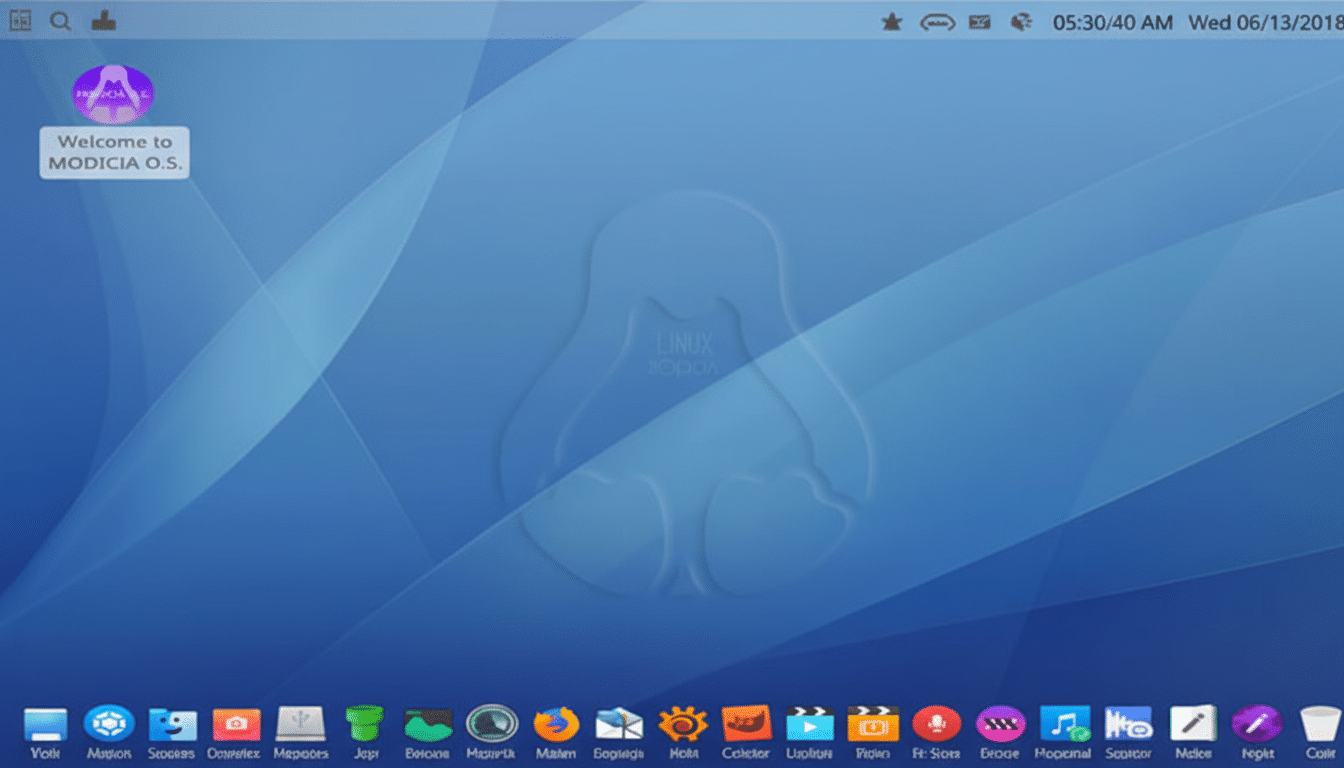
Task: Start the voice recorder with the red microphone icon
Action: 936,722
